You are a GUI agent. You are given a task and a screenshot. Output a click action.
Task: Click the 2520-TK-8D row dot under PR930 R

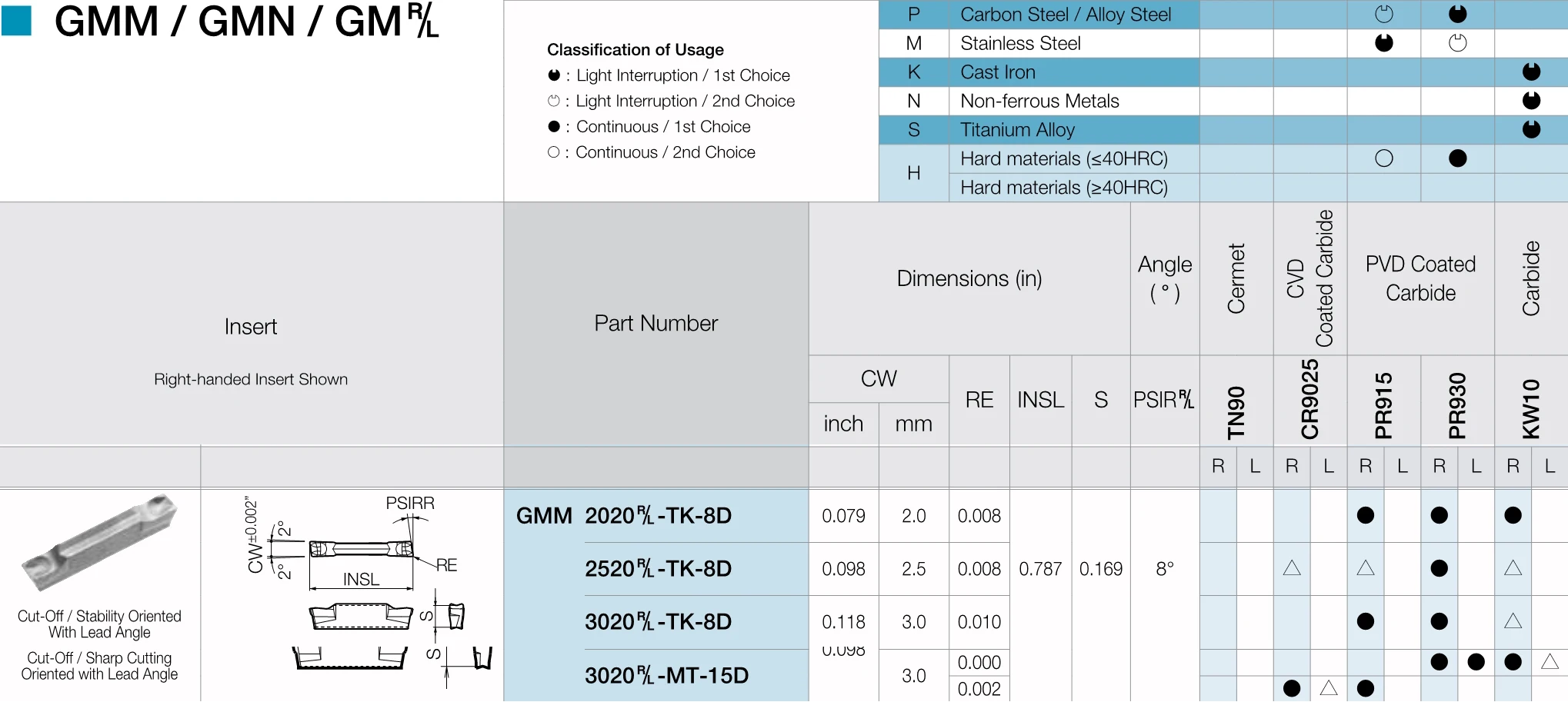pyautogui.click(x=1439, y=568)
